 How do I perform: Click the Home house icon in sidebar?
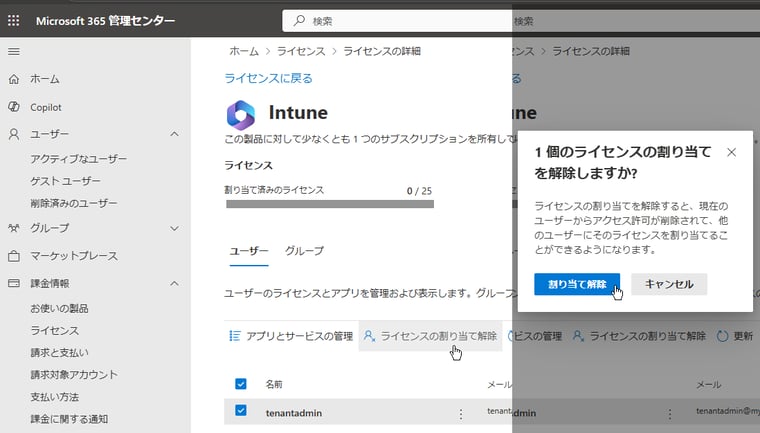(14, 79)
